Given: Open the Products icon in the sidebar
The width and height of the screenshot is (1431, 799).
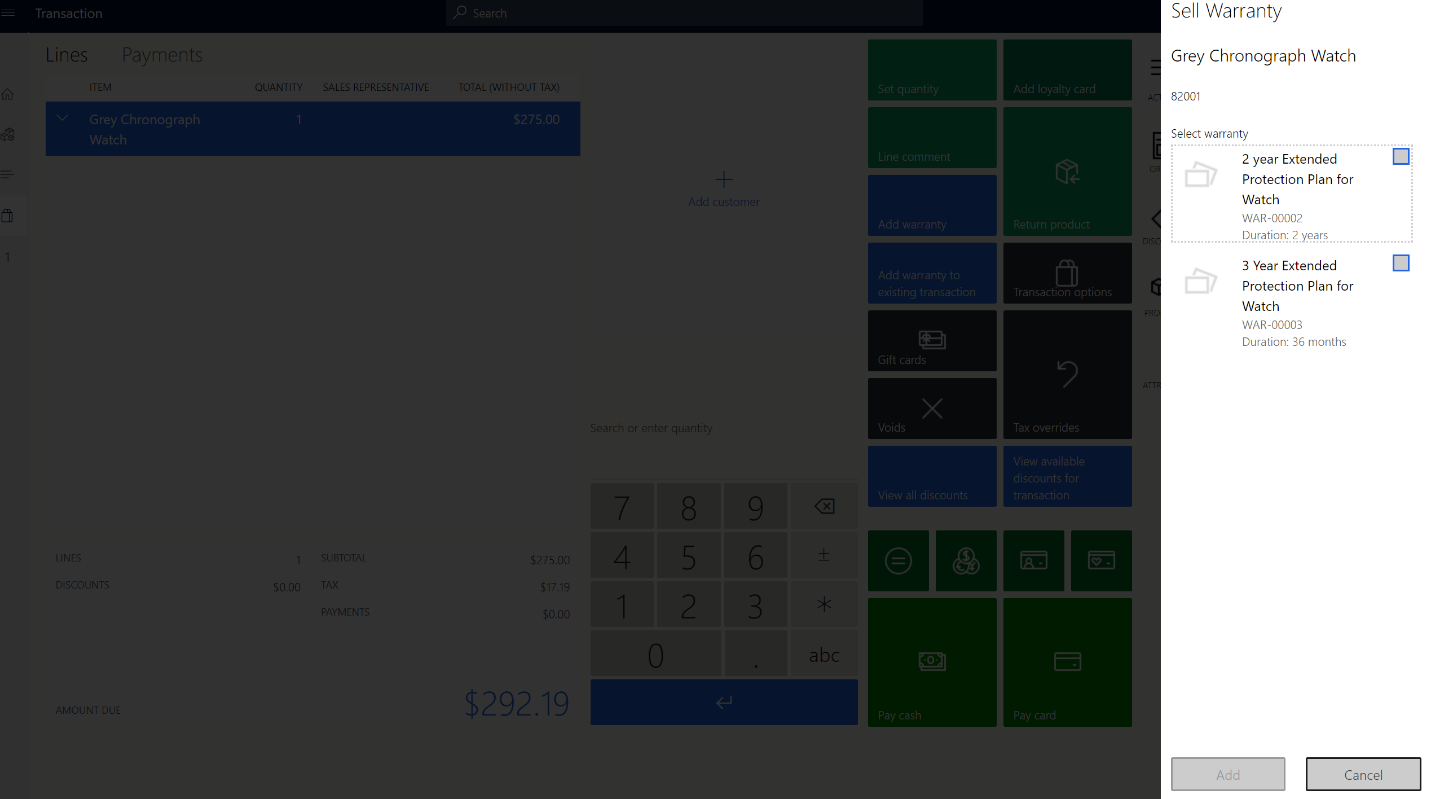Looking at the screenshot, I should (x=8, y=134).
